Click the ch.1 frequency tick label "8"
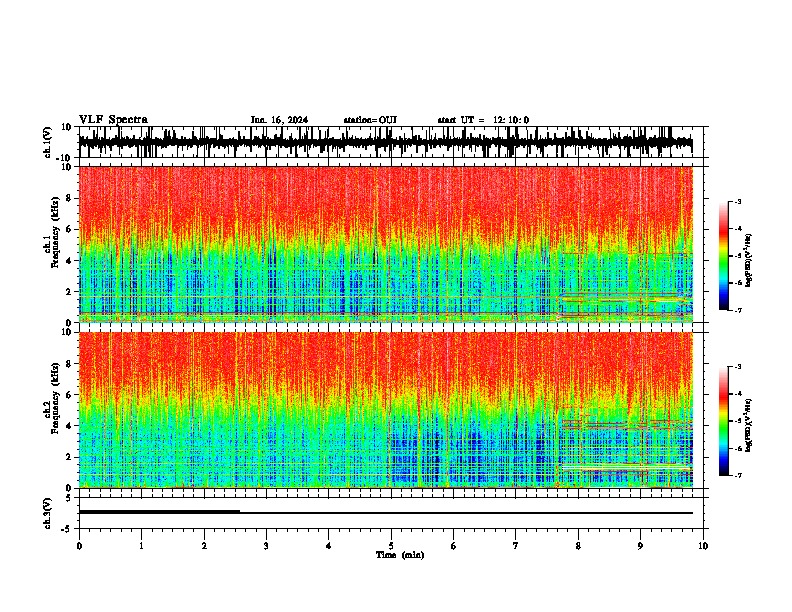 pyautogui.click(x=69, y=198)
